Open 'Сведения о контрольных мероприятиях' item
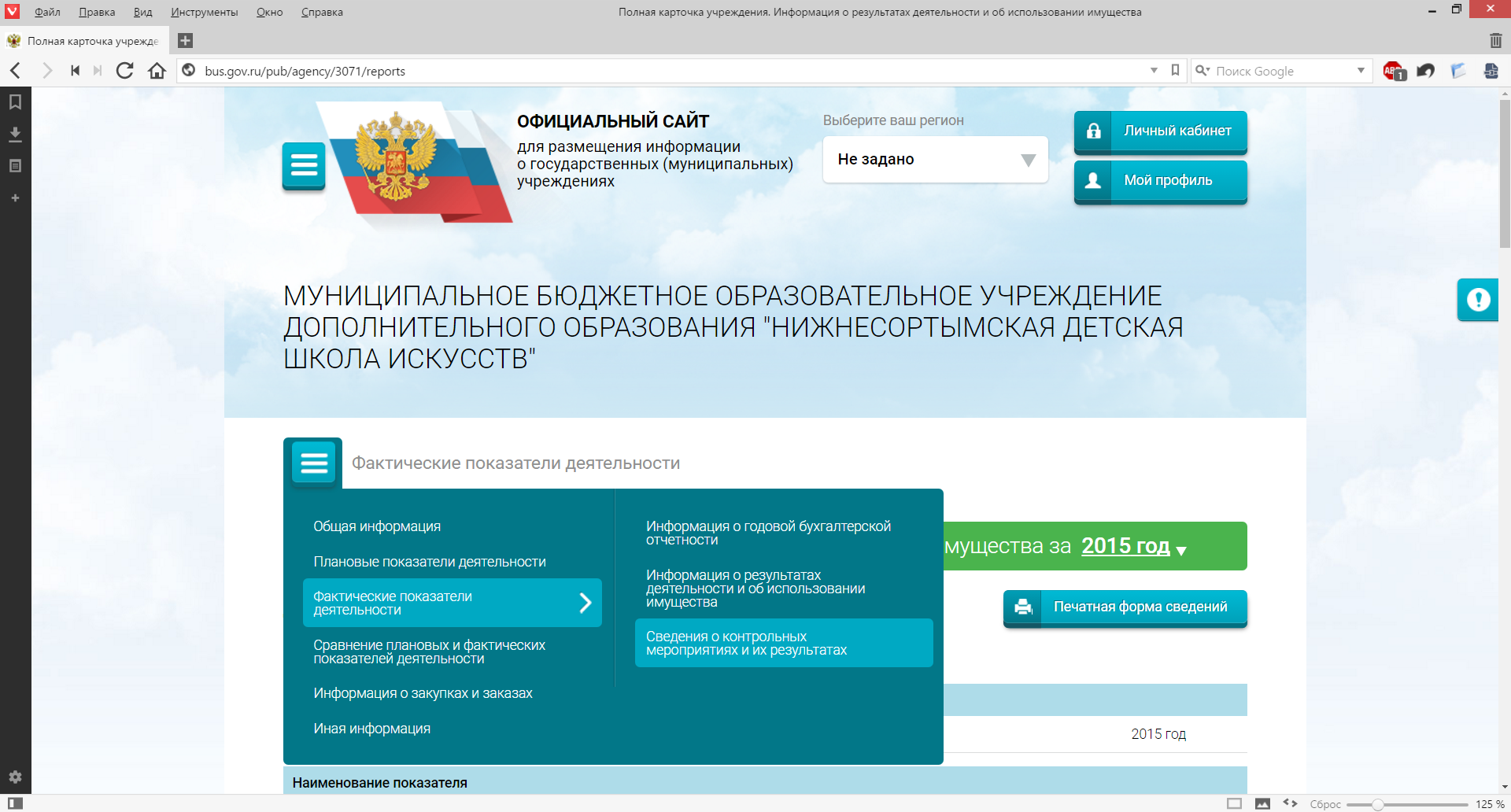This screenshot has height=812, width=1511. point(784,643)
